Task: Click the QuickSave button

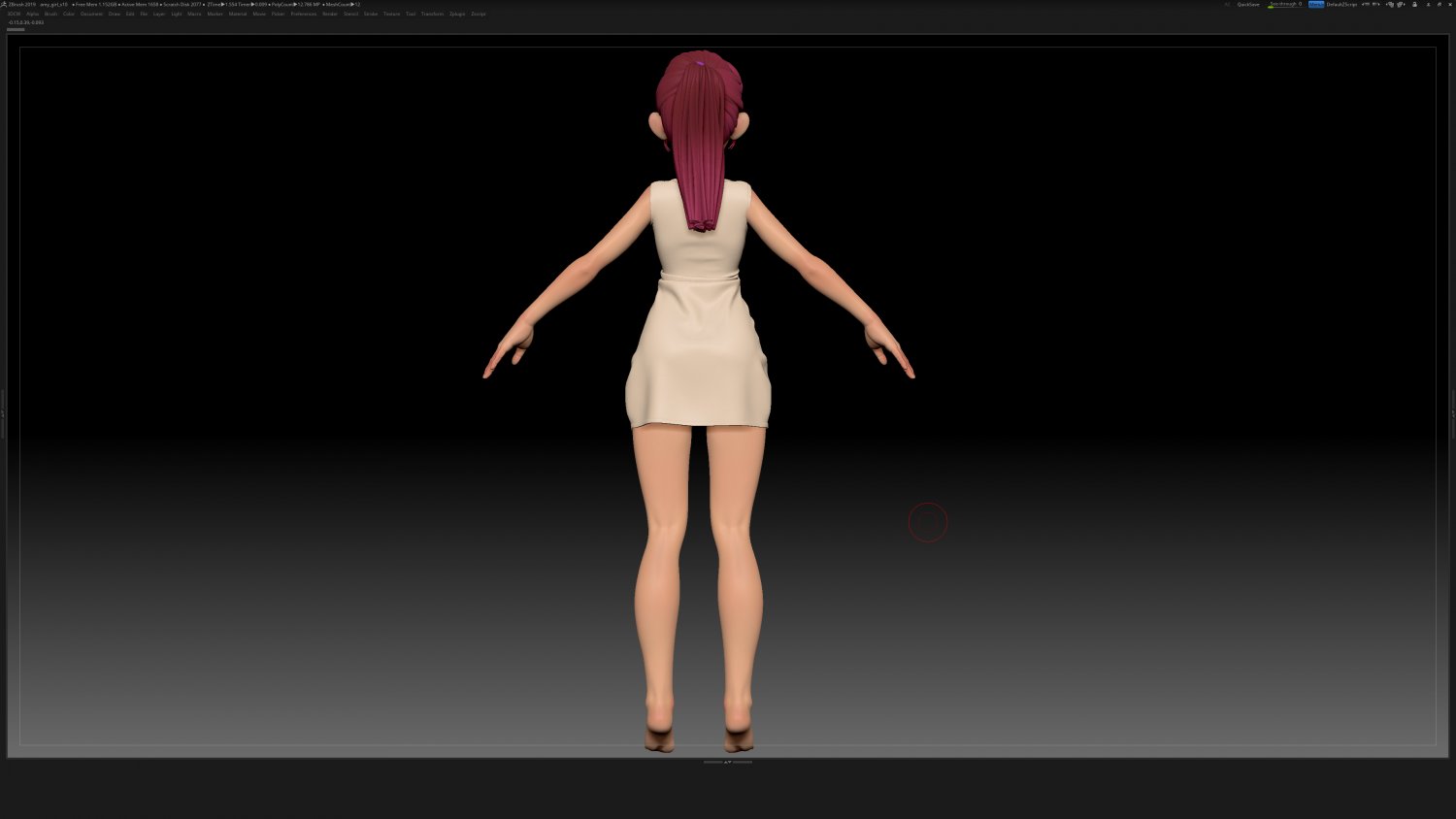Action: click(x=1249, y=4)
